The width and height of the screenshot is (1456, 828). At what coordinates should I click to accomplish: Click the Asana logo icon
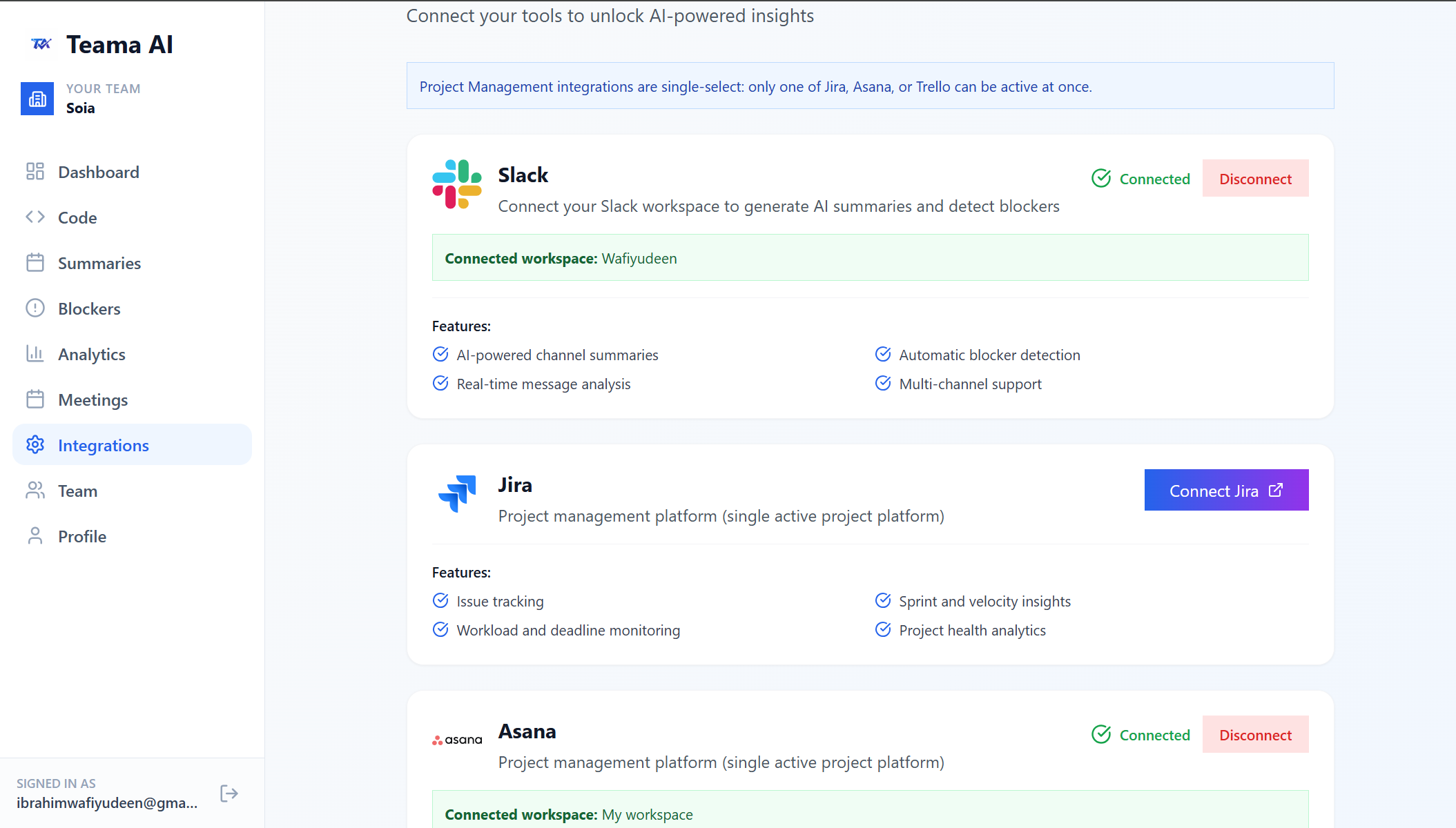coord(456,740)
